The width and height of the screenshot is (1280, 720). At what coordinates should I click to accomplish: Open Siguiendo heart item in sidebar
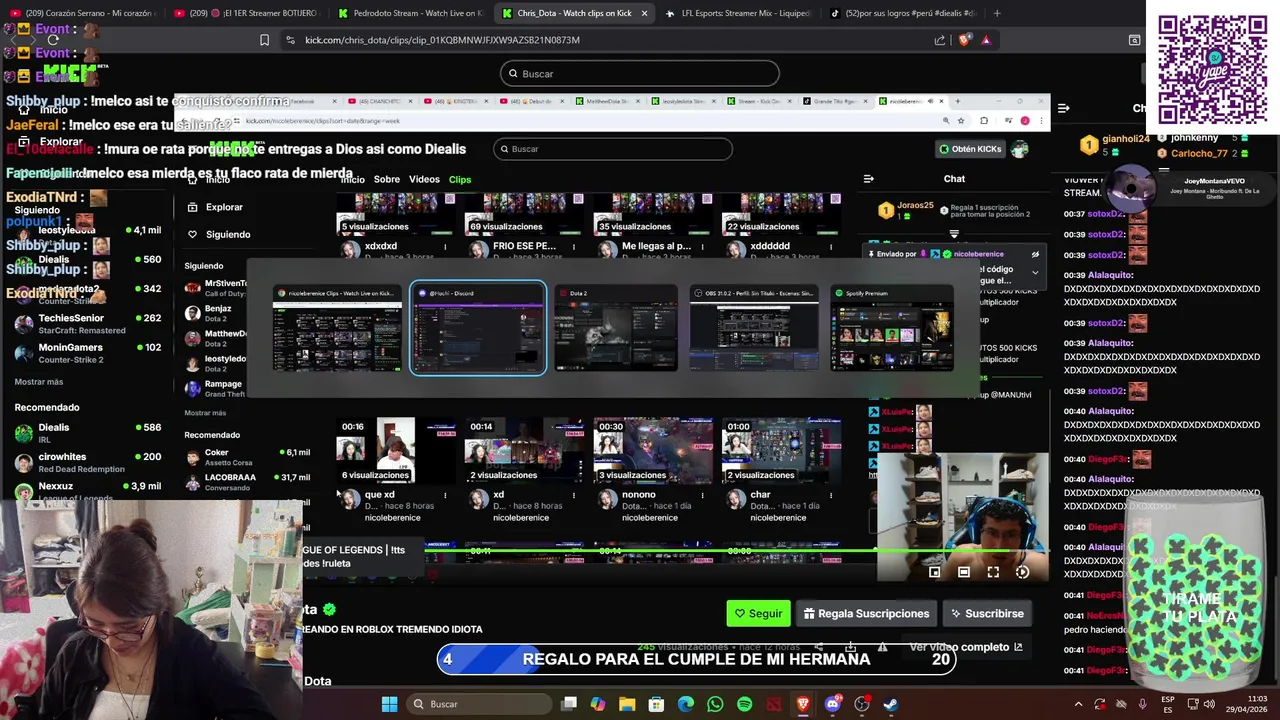[x=219, y=234]
